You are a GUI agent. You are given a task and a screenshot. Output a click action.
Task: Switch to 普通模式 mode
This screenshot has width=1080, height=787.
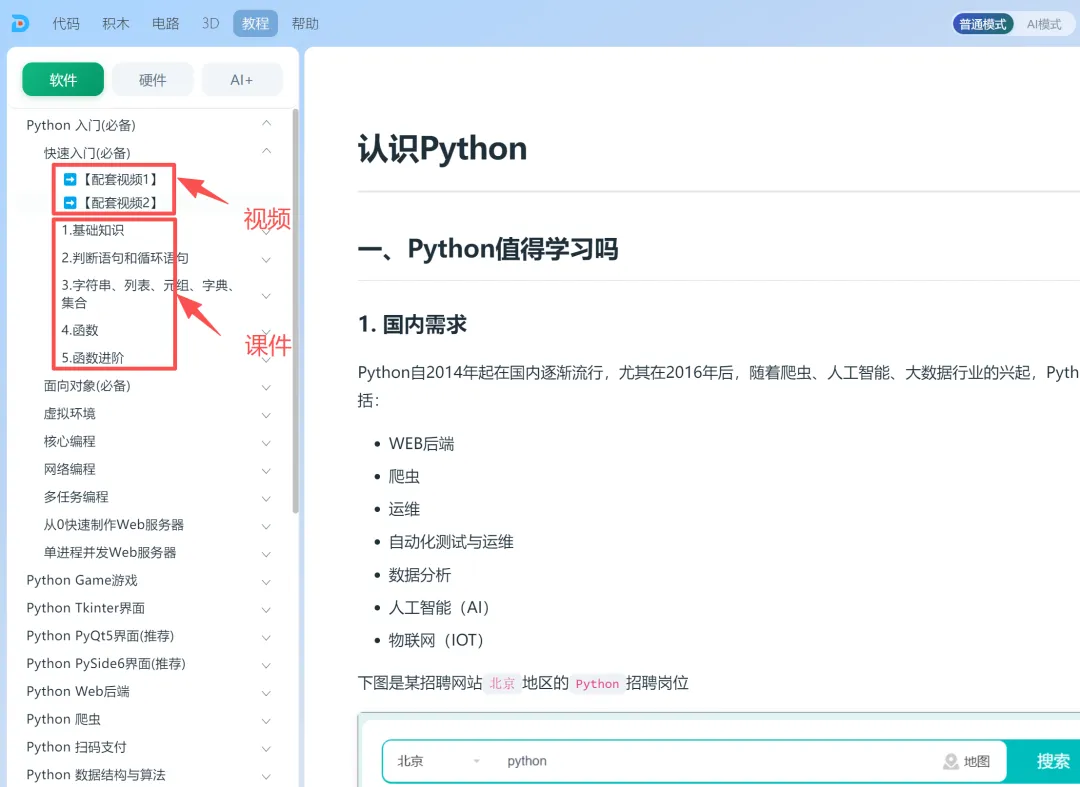[983, 24]
